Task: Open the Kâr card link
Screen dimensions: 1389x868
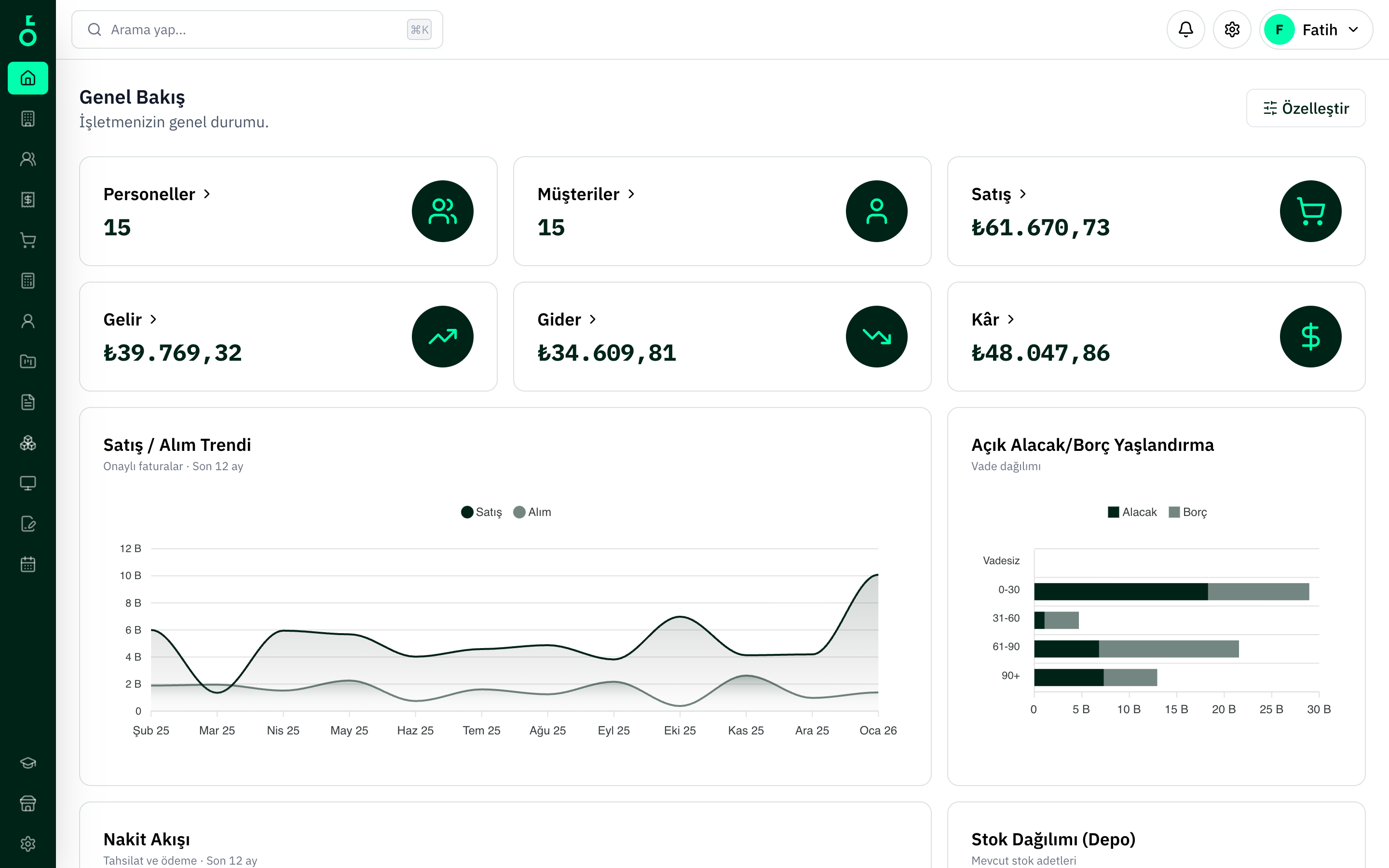Action: 985,319
